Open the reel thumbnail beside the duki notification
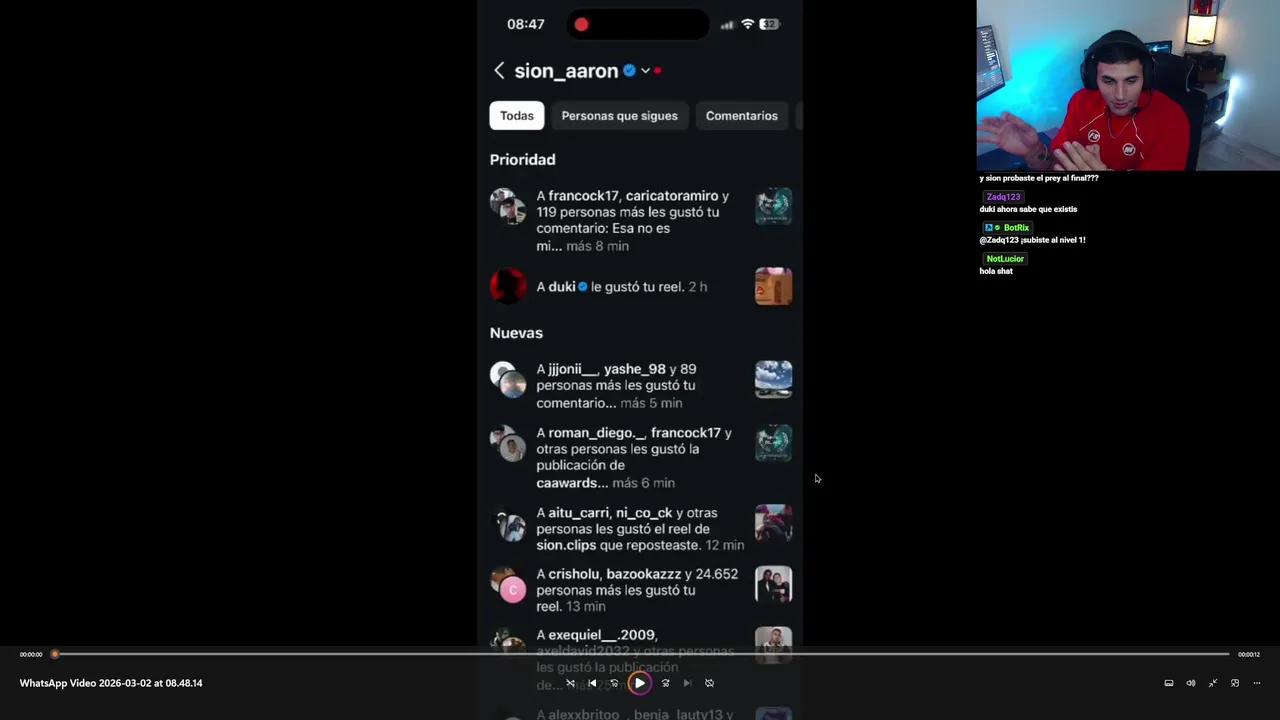Viewport: 1280px width, 720px height. pyautogui.click(x=773, y=286)
